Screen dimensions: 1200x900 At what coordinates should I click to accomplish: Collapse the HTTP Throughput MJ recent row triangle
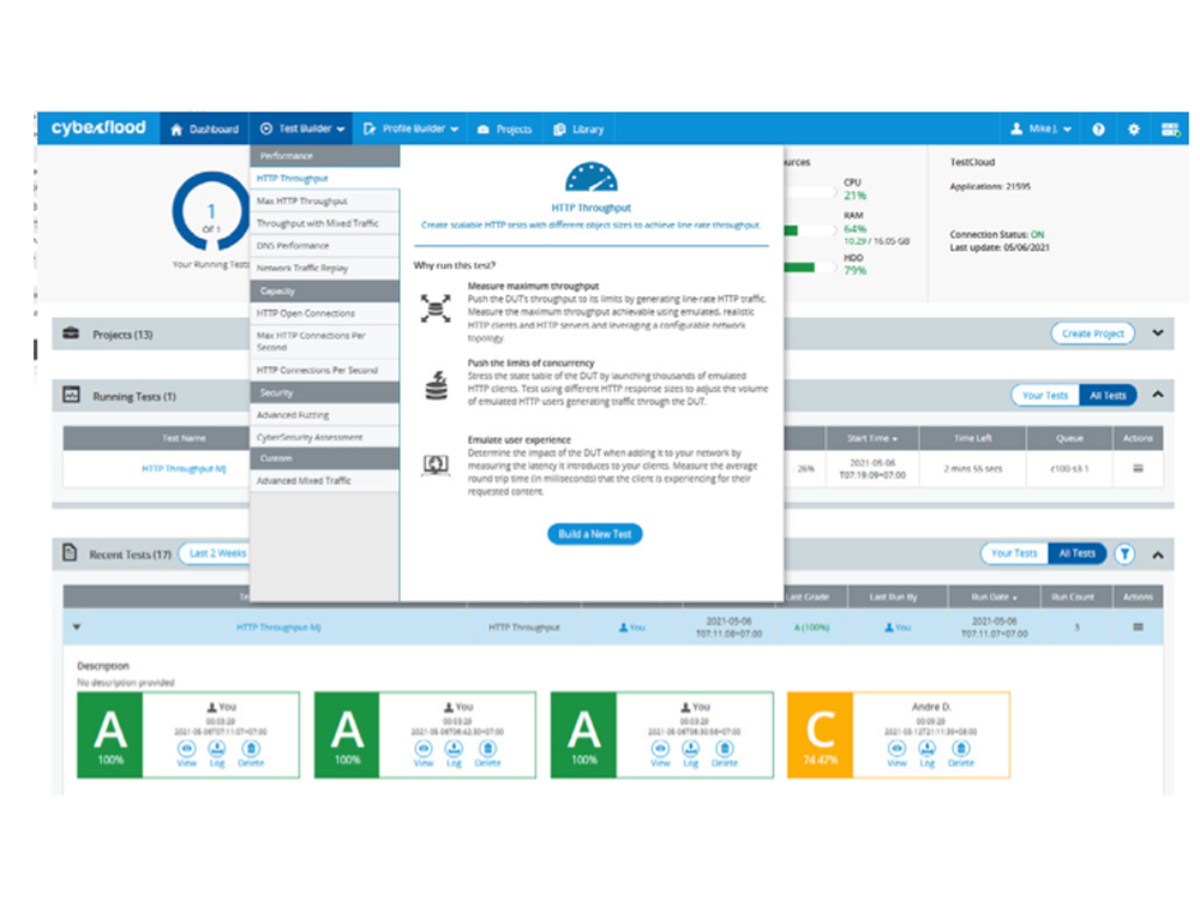pos(77,628)
